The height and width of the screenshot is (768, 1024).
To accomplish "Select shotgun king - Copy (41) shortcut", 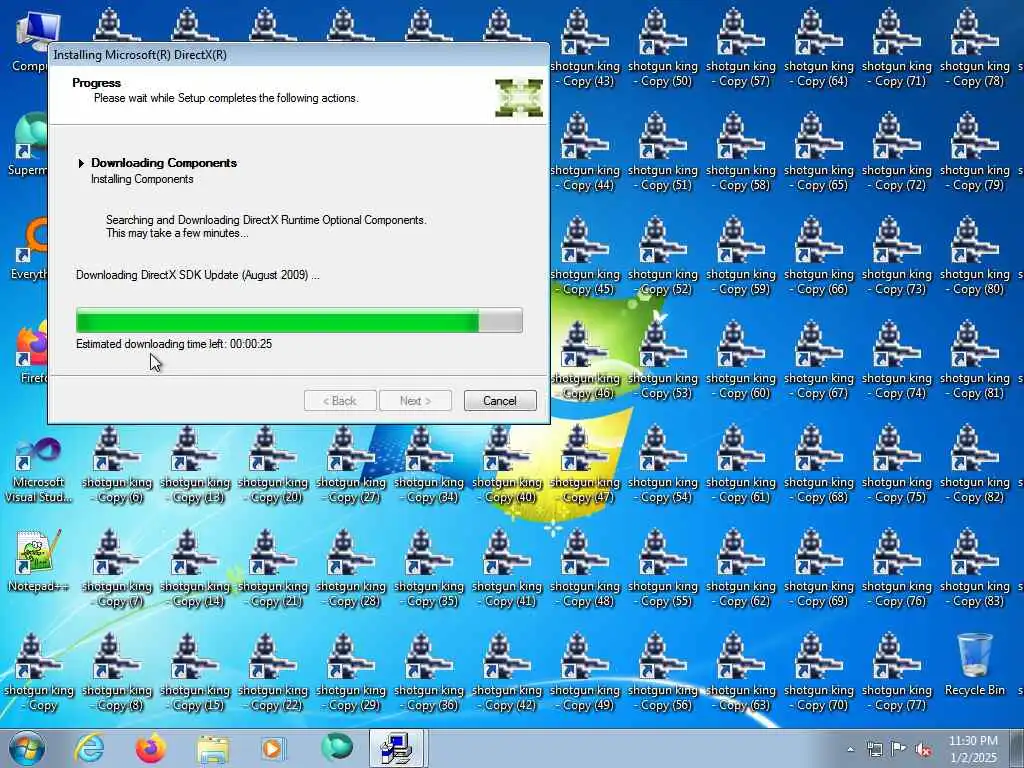I will pos(507,569).
